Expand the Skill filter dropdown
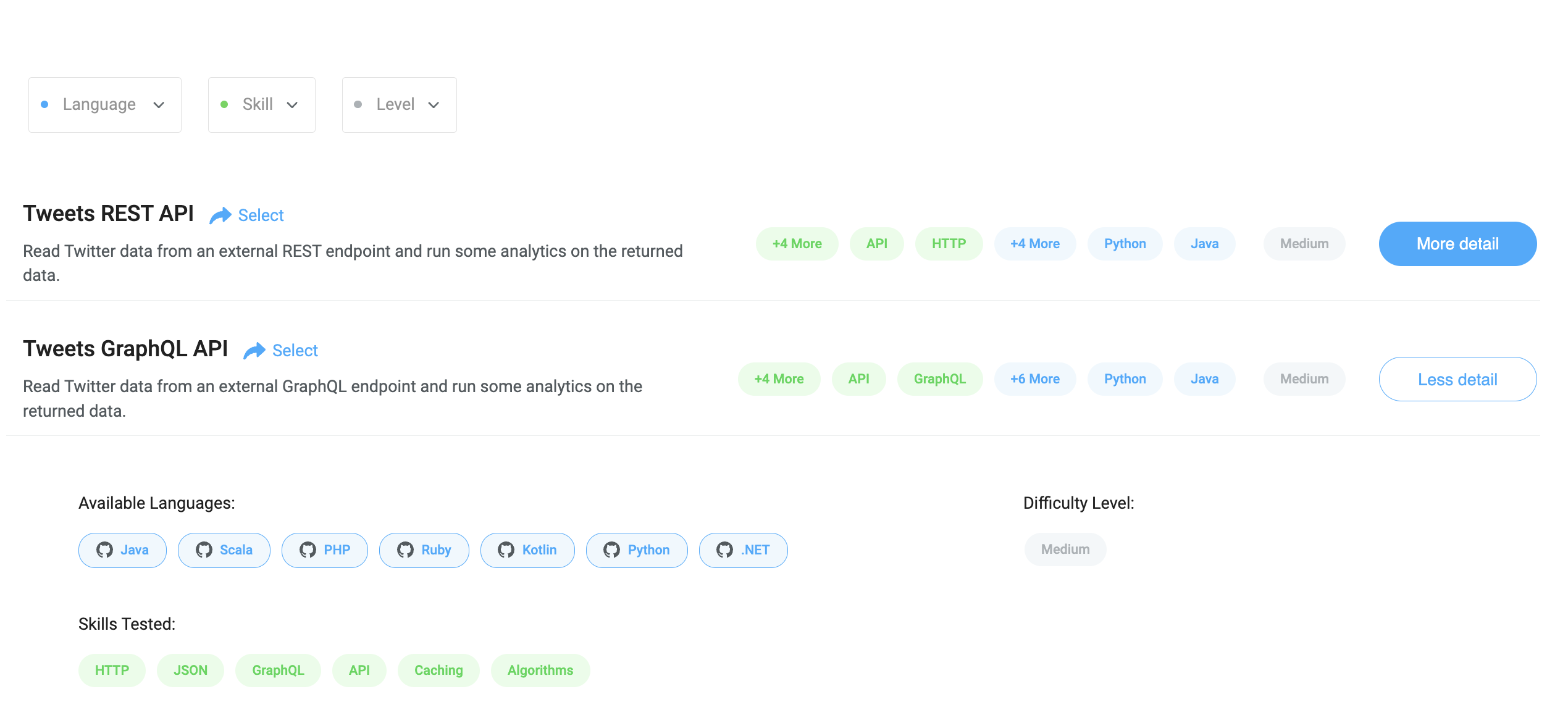This screenshot has height=702, width=1568. click(262, 104)
